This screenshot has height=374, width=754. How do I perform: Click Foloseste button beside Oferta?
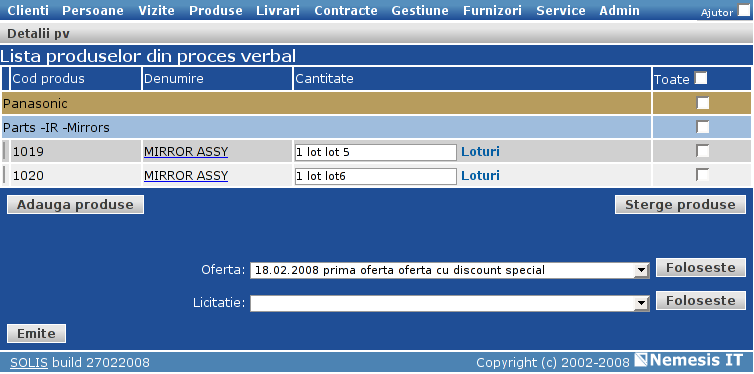tap(701, 268)
